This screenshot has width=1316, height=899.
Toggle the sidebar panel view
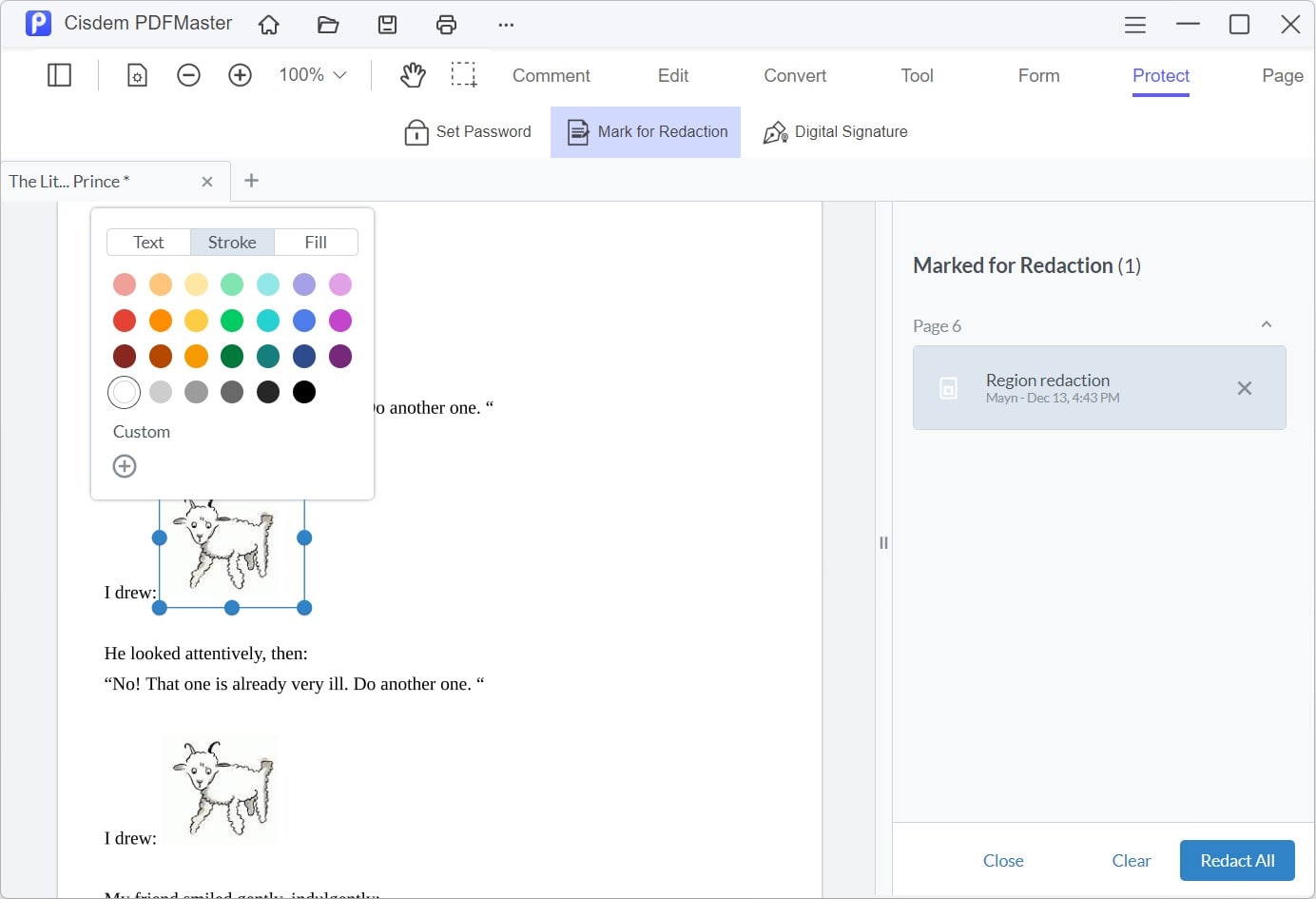coord(59,74)
